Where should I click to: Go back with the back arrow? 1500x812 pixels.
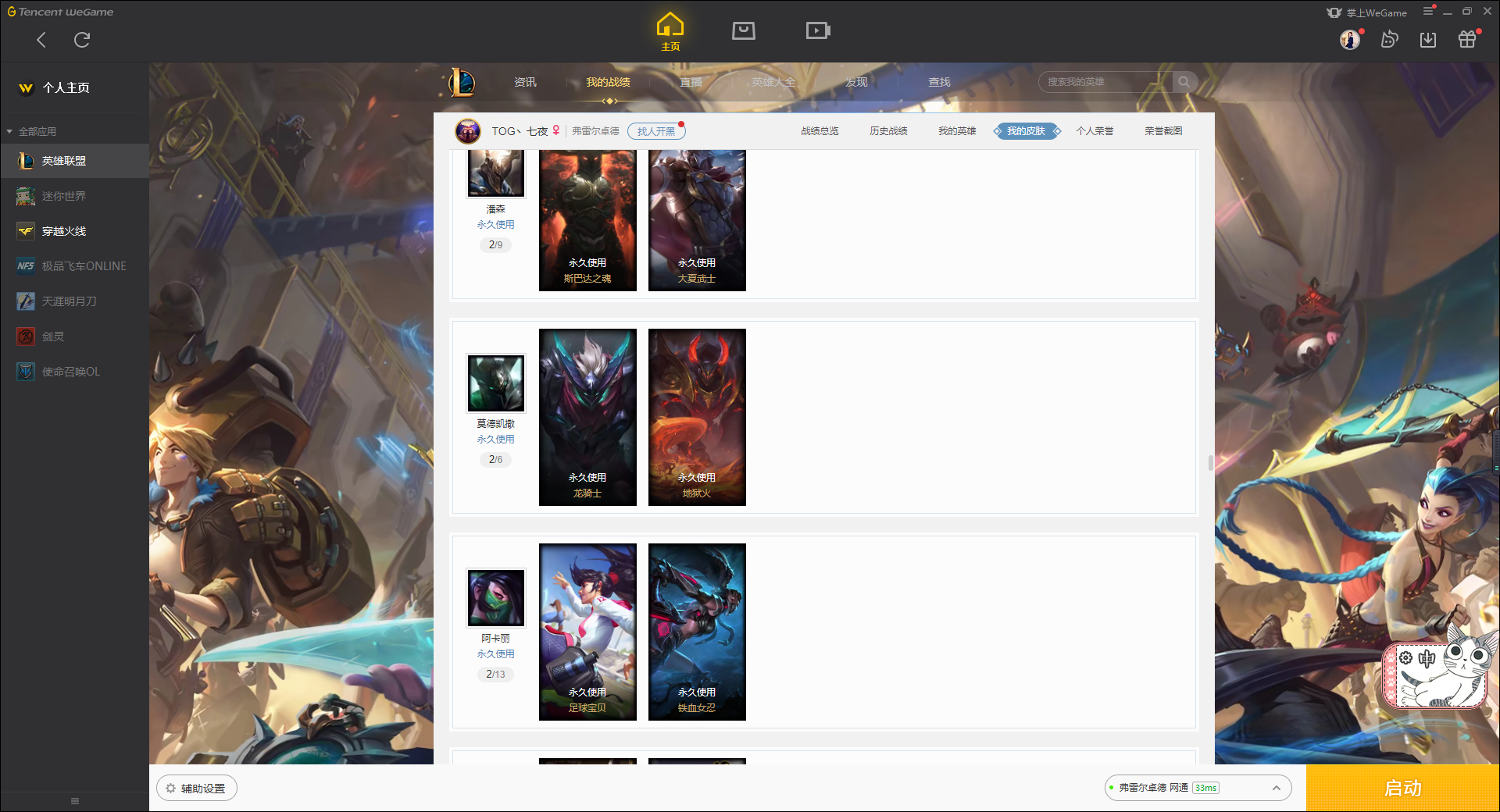(x=41, y=40)
